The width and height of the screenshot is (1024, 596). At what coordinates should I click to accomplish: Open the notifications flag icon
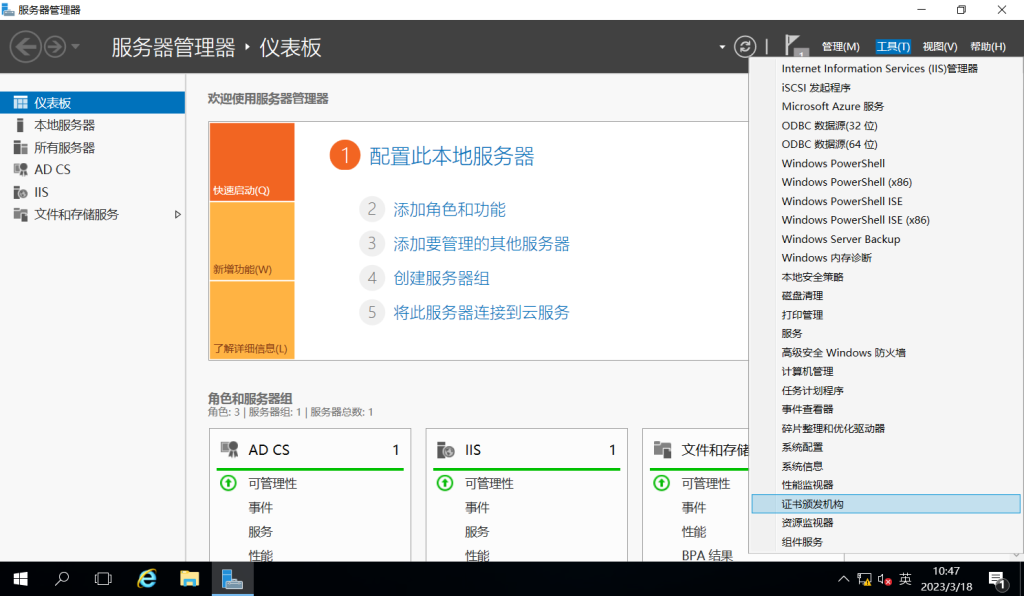[x=795, y=46]
